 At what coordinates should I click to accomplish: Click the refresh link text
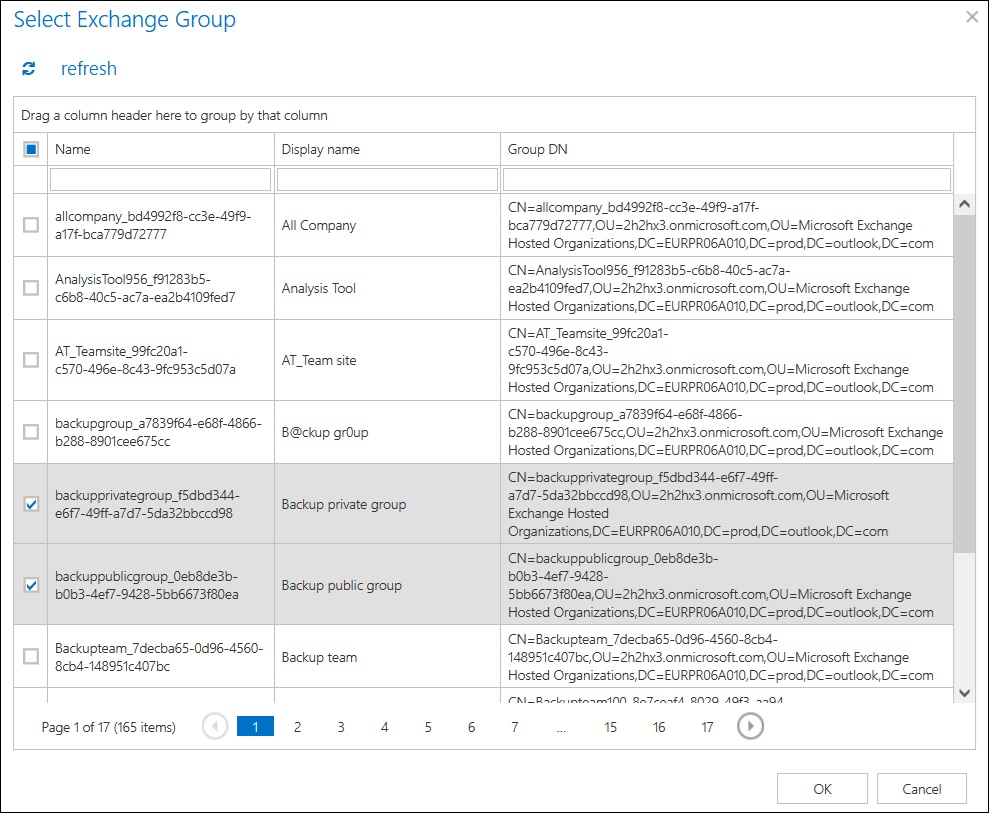click(x=89, y=68)
